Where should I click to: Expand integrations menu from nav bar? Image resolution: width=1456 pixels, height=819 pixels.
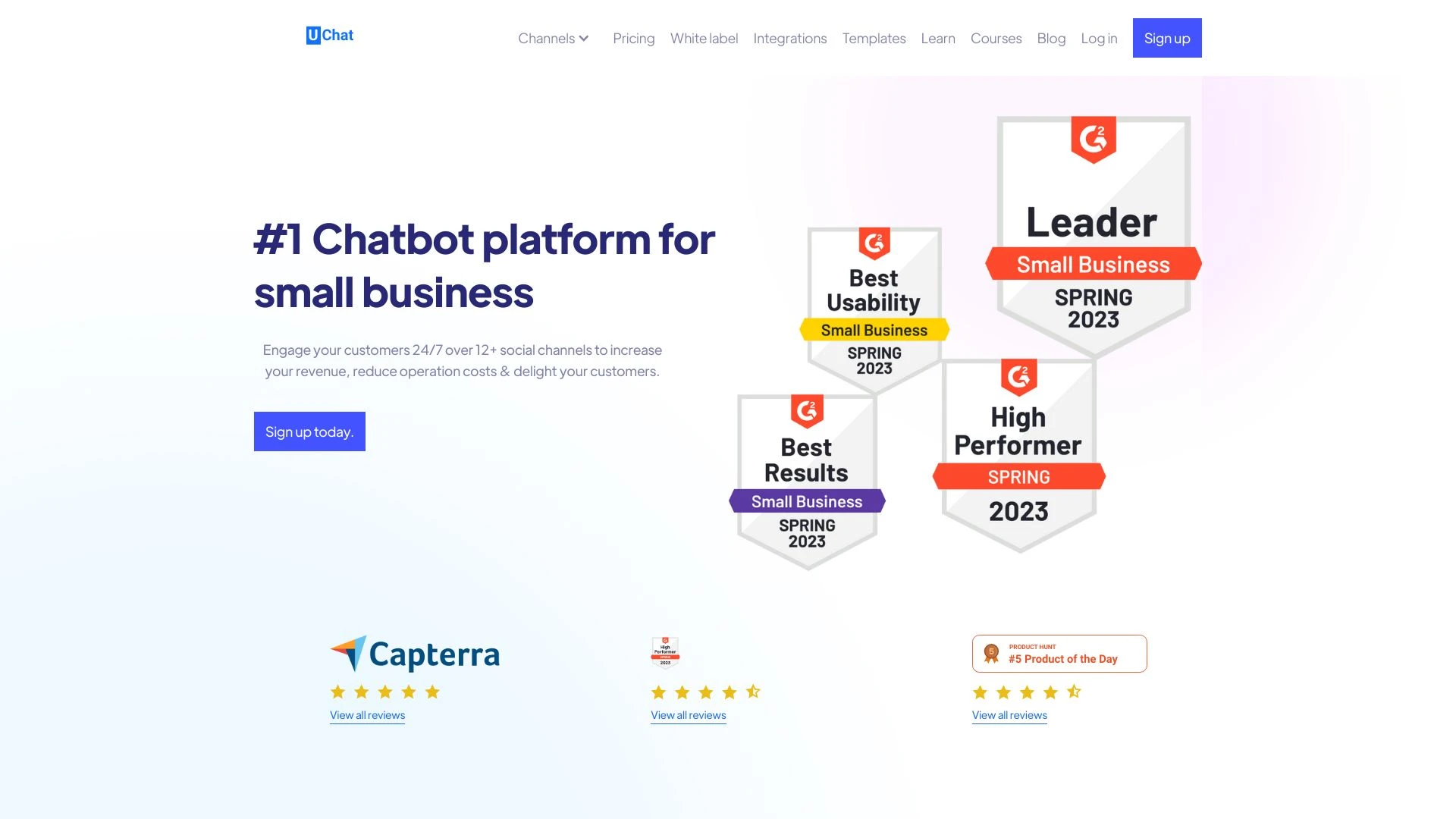[x=790, y=37]
